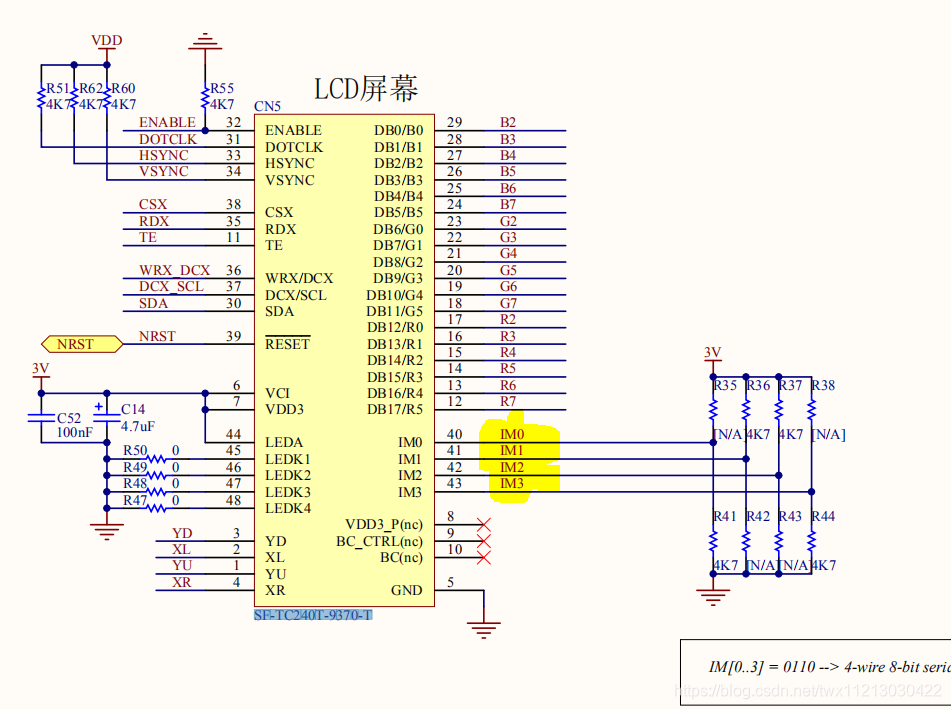The width and height of the screenshot is (951, 709).
Task: Select the VDD power symbol
Action: coord(107,48)
